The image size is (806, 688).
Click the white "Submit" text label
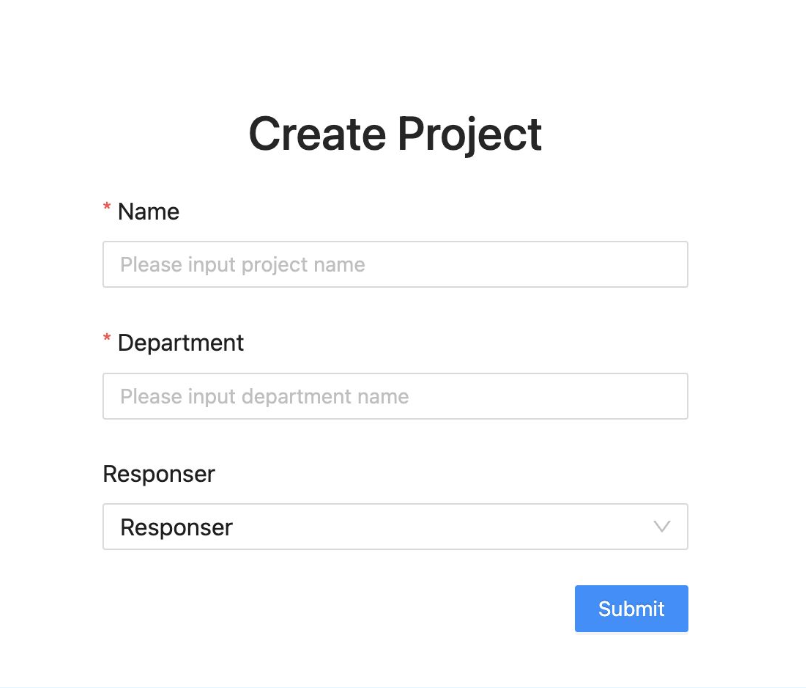(631, 609)
